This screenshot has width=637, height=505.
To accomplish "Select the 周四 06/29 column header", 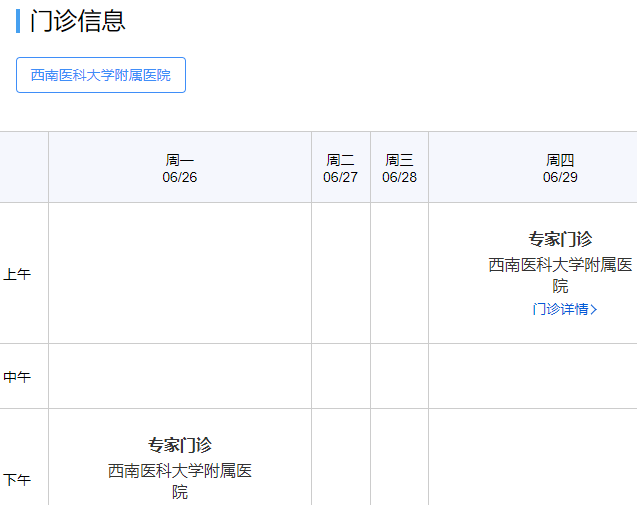I will [x=560, y=168].
